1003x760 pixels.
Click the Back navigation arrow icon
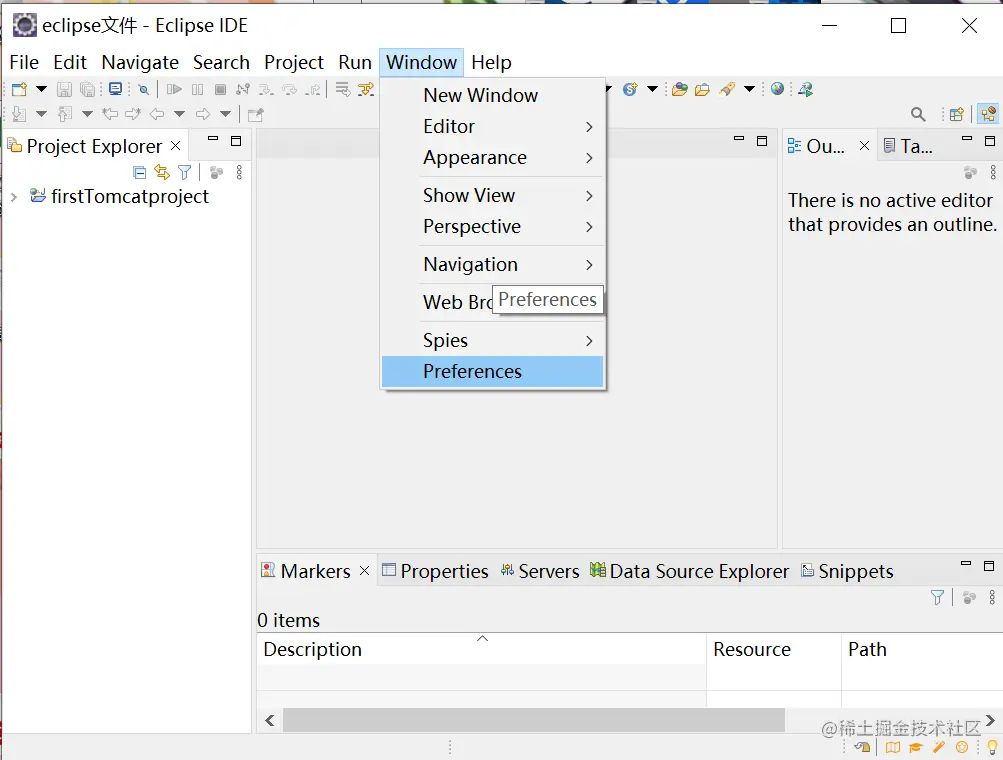click(x=157, y=115)
